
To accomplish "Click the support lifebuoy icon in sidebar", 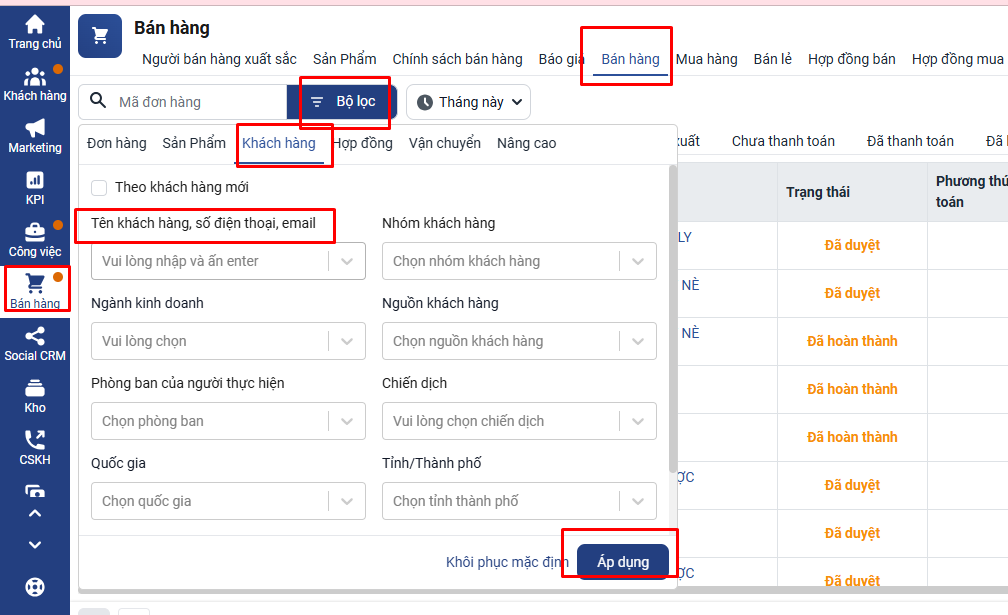I will [x=35, y=587].
